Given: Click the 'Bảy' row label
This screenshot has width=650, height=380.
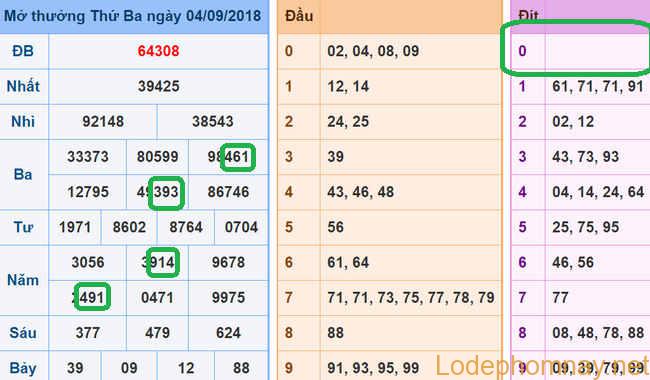Looking at the screenshot, I should pos(23,368).
